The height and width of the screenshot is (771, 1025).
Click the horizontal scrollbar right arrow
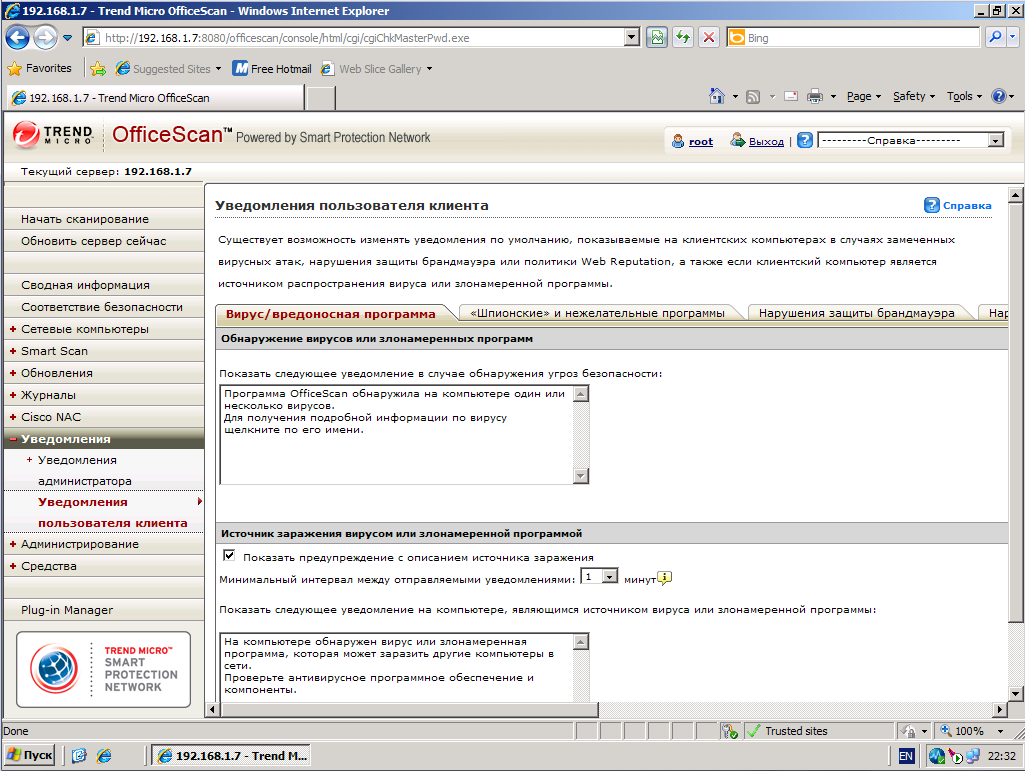pos(1000,709)
